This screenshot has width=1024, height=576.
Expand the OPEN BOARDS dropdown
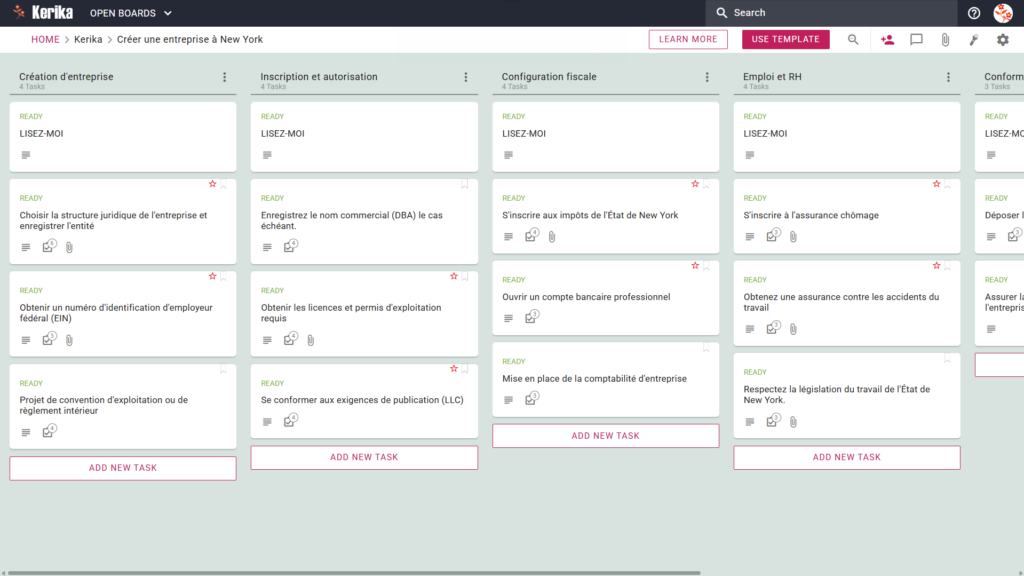pyautogui.click(x=131, y=13)
